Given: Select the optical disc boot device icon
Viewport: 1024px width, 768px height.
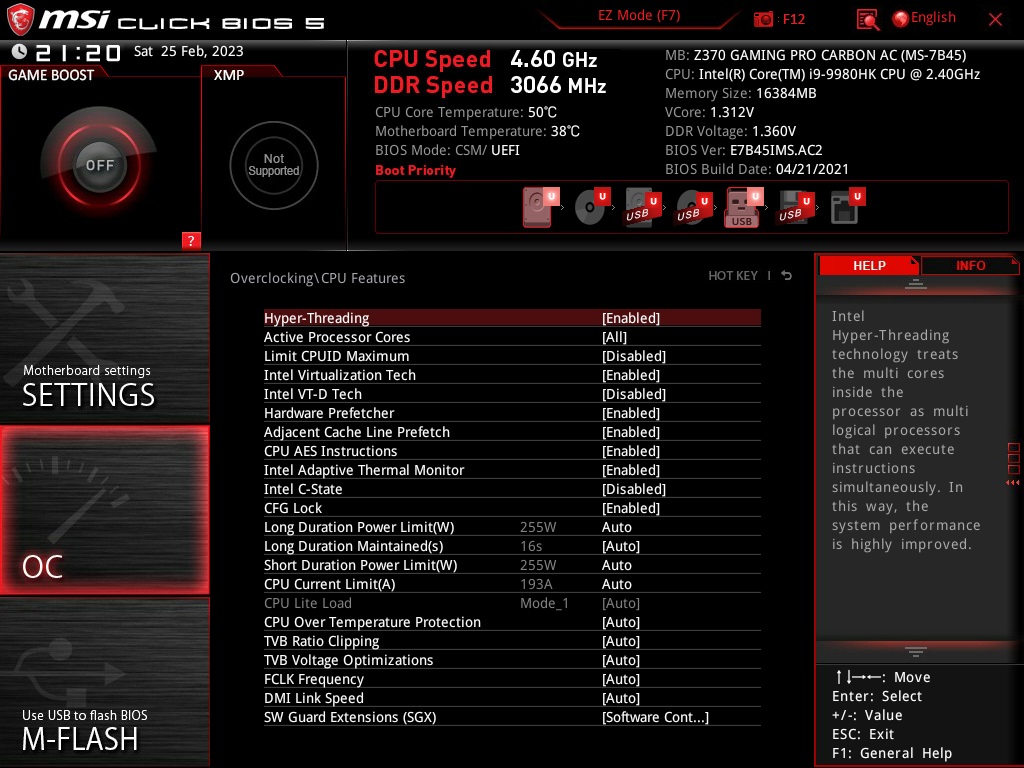Looking at the screenshot, I should (591, 207).
